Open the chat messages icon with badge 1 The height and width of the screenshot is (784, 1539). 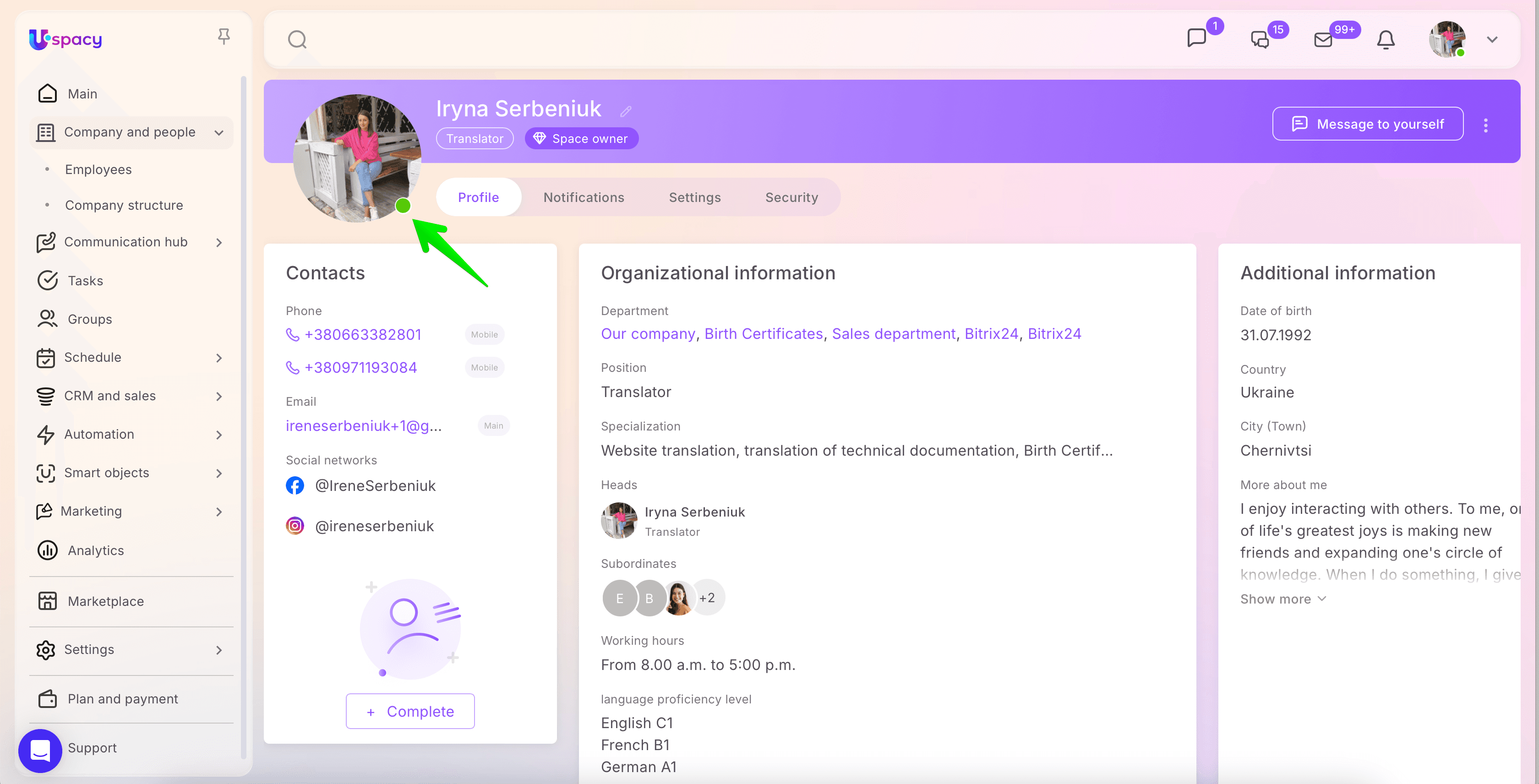(x=1197, y=38)
